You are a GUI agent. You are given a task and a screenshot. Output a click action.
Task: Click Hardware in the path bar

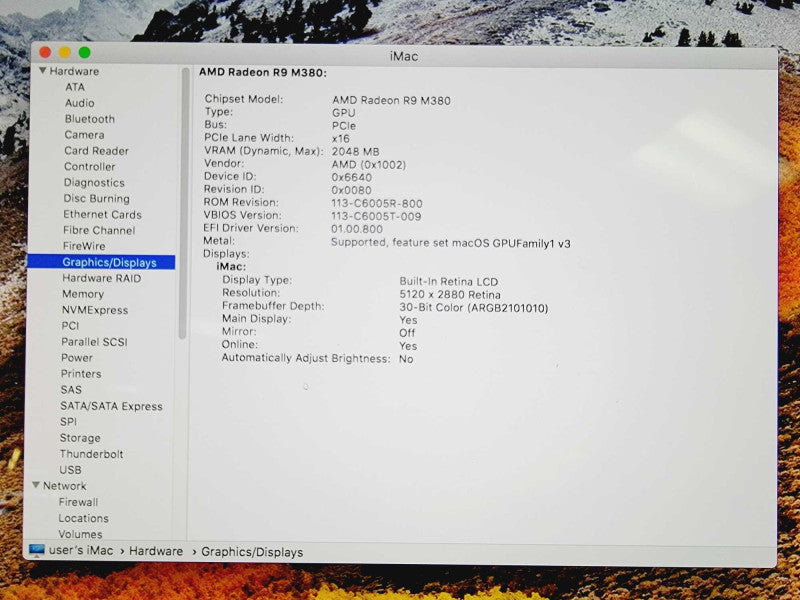pyautogui.click(x=156, y=551)
